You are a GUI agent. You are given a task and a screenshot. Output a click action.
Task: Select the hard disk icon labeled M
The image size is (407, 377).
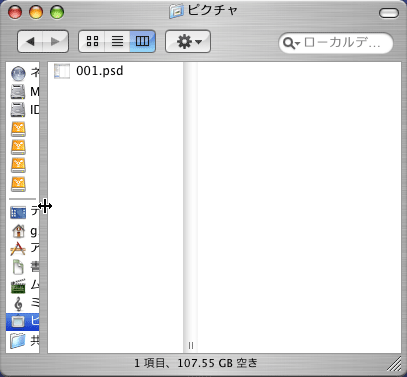18,92
